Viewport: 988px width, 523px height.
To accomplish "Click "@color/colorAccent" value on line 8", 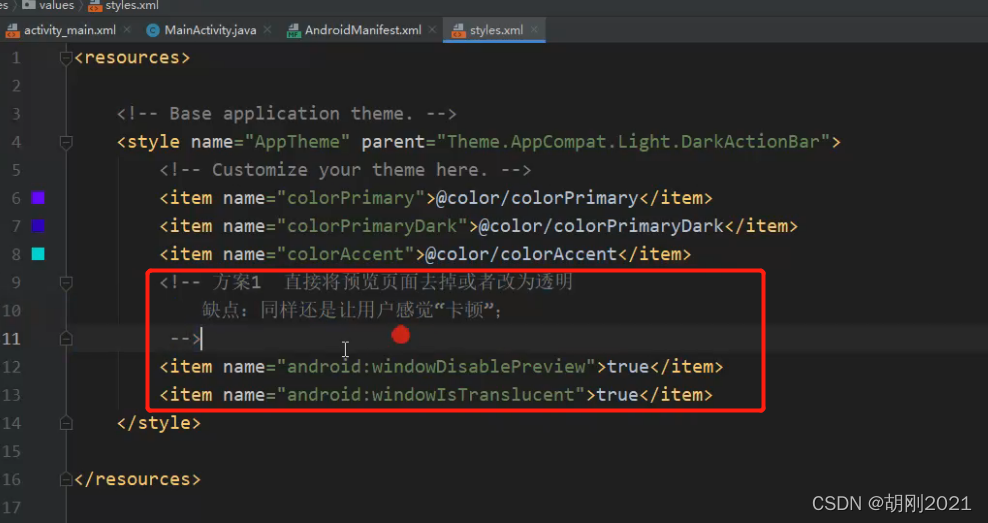I will [x=521, y=254].
